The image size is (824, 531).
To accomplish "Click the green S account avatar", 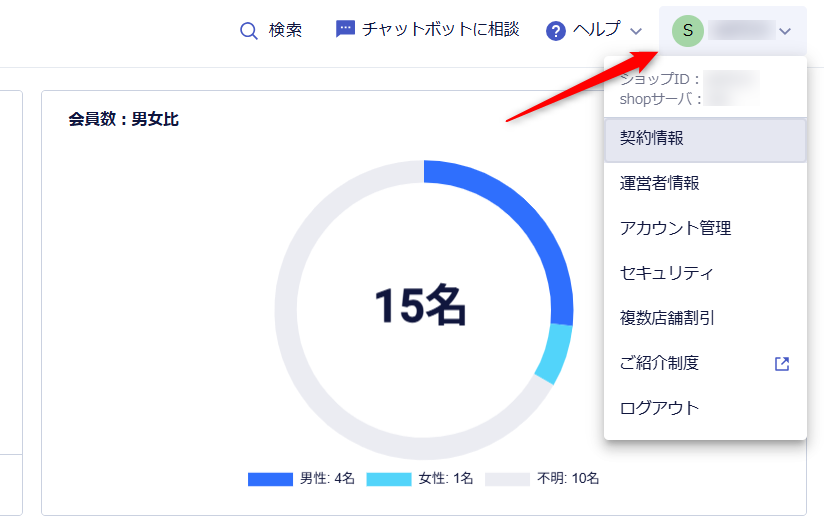I will [x=687, y=31].
